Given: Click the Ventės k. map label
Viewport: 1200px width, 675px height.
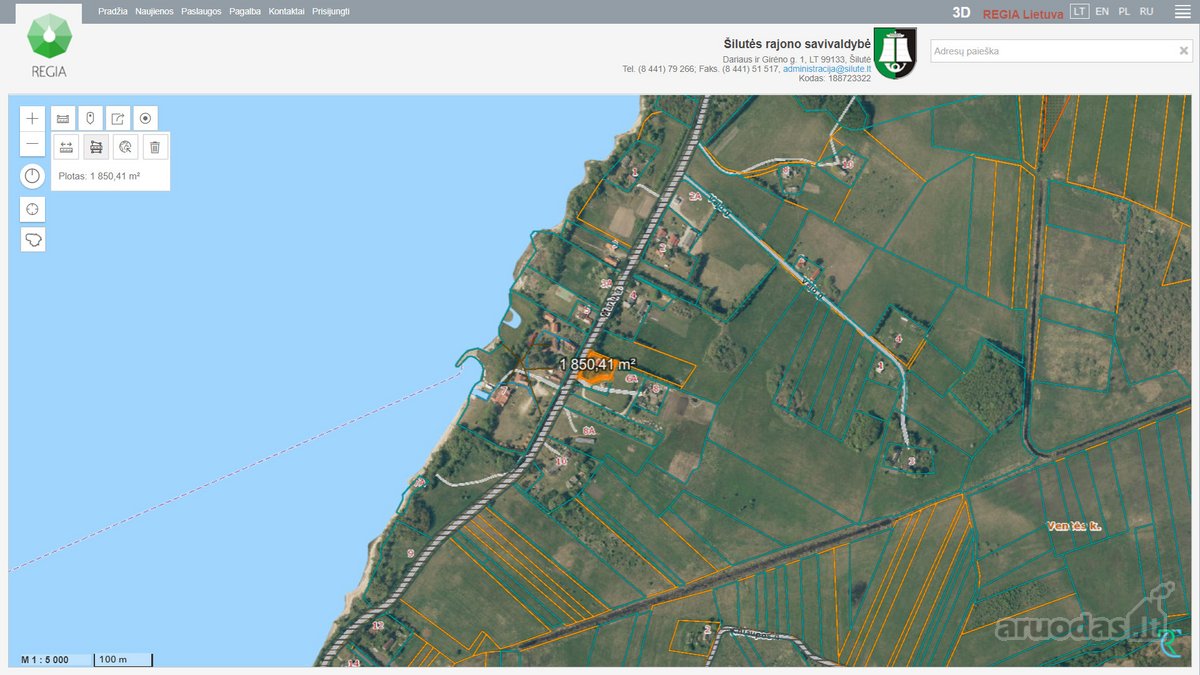Looking at the screenshot, I should [1073, 526].
